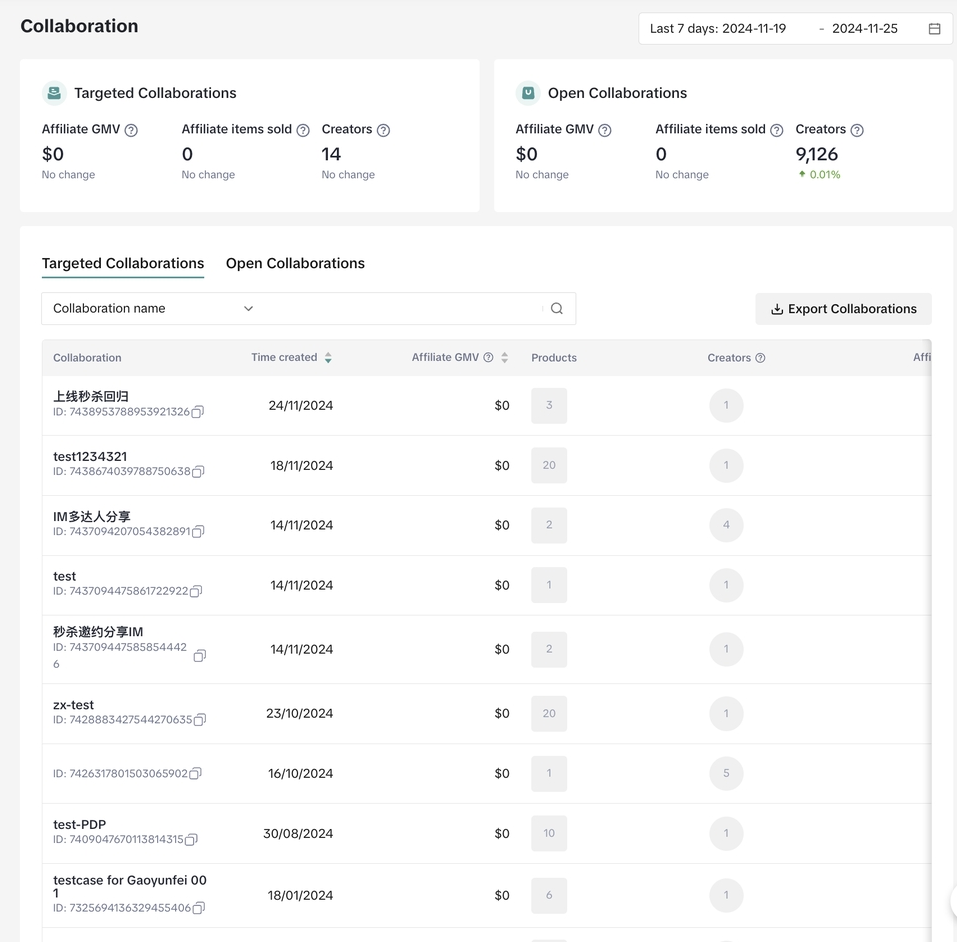View creators badge showing 4 for IM多达人分享
The height and width of the screenshot is (942, 957).
point(726,525)
